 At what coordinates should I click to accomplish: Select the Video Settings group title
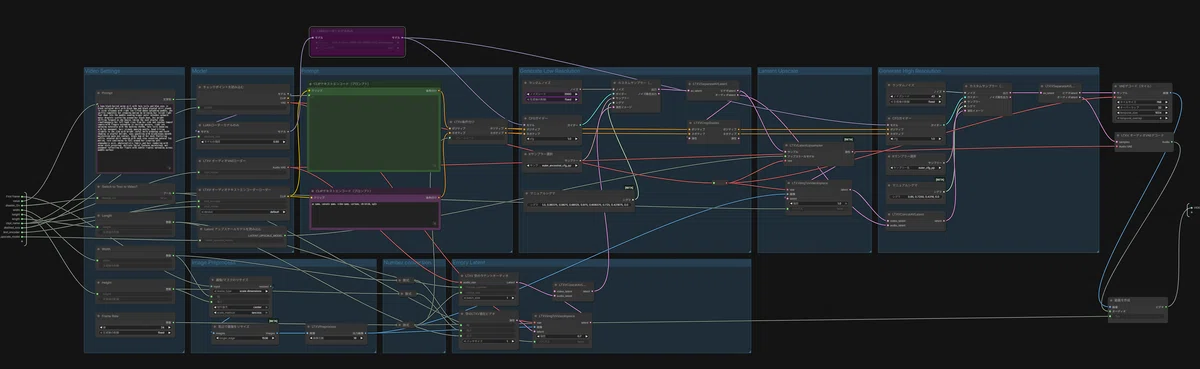pos(103,72)
